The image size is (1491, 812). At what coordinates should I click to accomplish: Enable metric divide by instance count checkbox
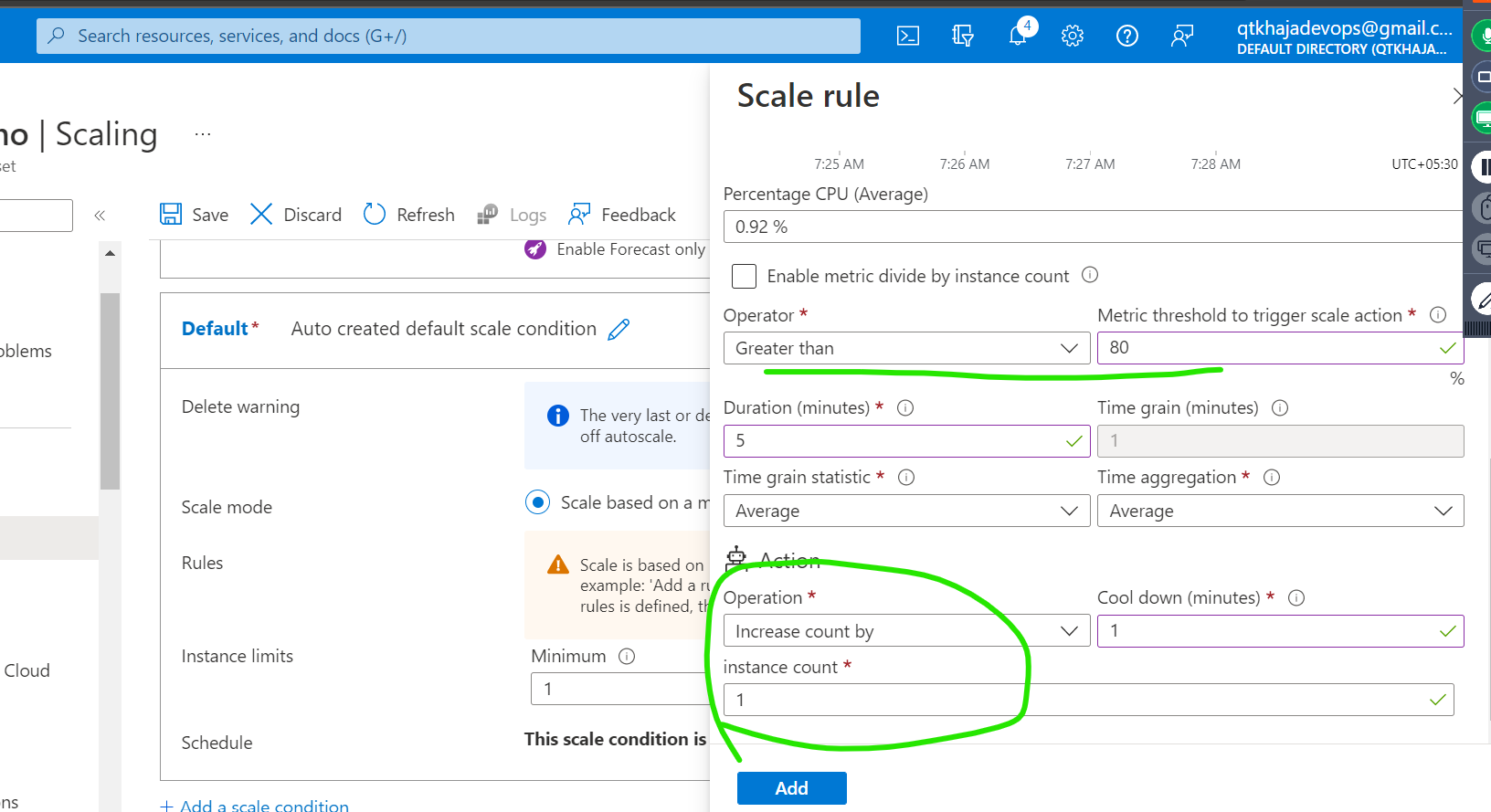click(x=745, y=276)
